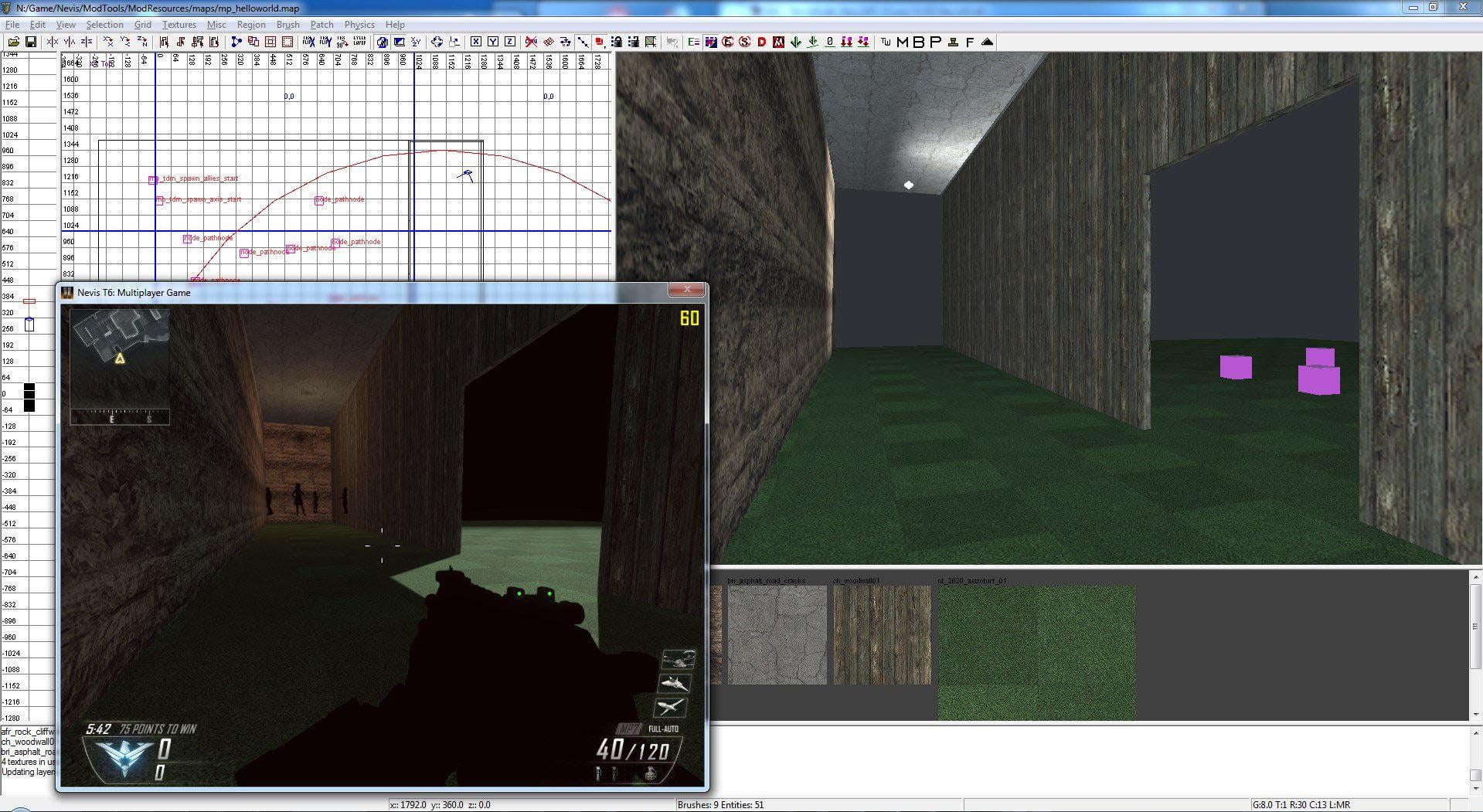The height and width of the screenshot is (812, 1483).
Task: Click mp_tdm_spawn_allies_start entity in grid view
Action: (154, 179)
